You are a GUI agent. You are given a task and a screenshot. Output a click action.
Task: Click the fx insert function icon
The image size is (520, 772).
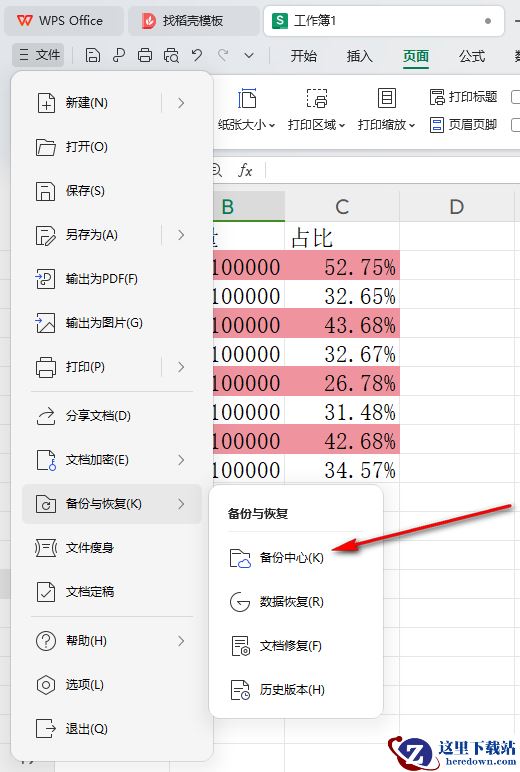pos(245,170)
